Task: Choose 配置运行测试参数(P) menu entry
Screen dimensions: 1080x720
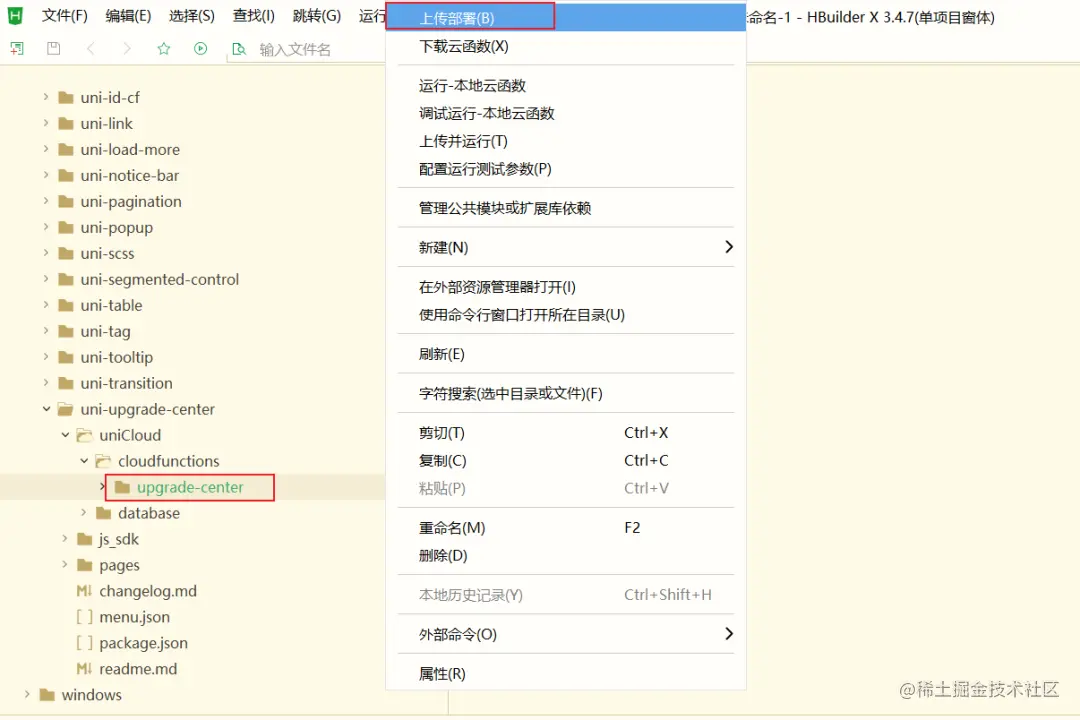Action: (566, 169)
